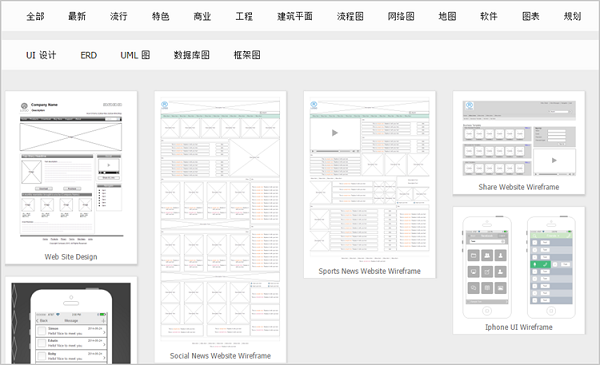Select the 流行 category tab
Image resolution: width=600 pixels, height=365 pixels.
coord(119,16)
